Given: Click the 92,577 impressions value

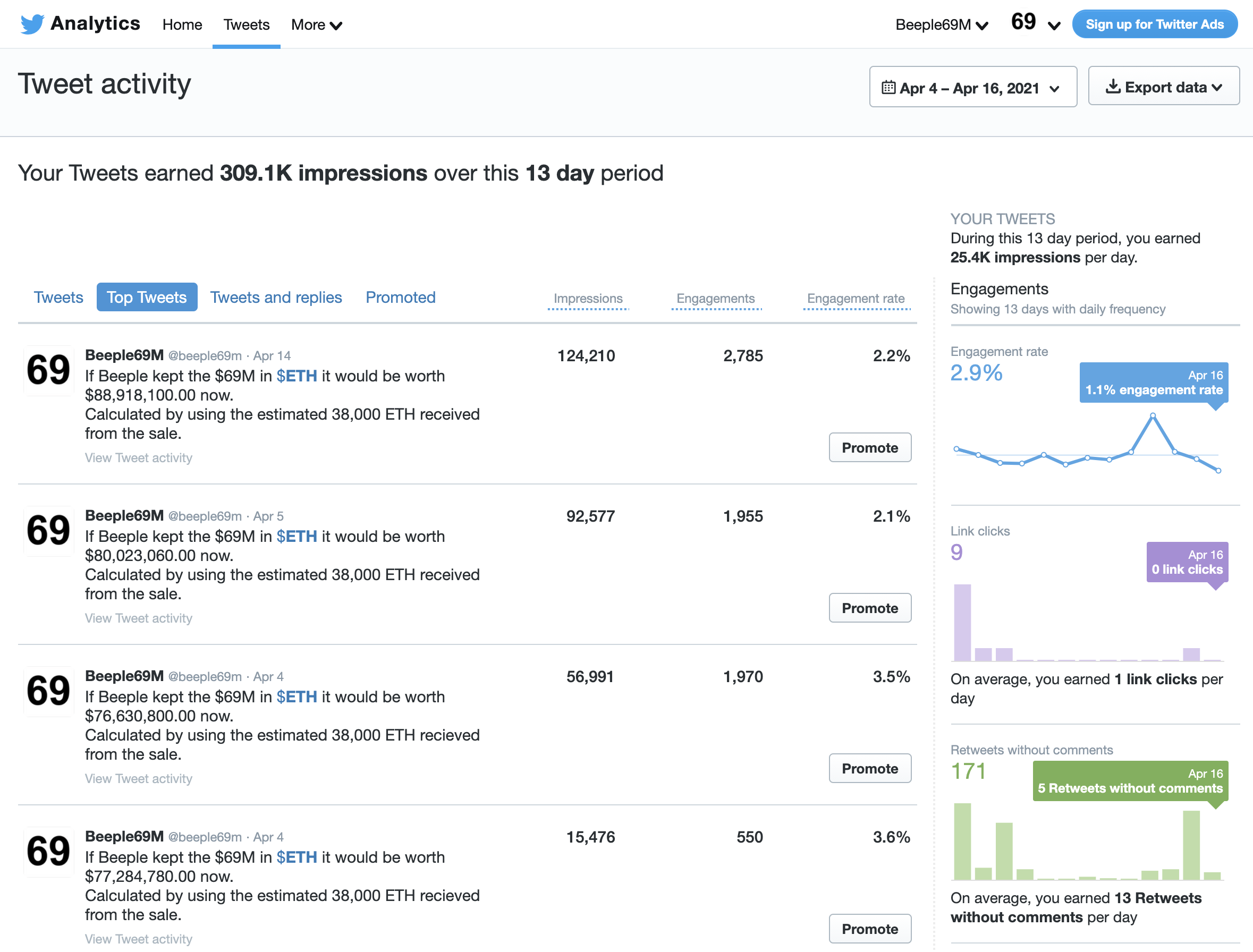Looking at the screenshot, I should pyautogui.click(x=590, y=516).
